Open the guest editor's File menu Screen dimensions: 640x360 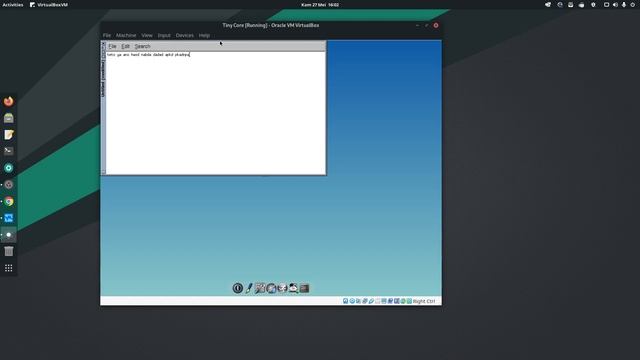(112, 46)
